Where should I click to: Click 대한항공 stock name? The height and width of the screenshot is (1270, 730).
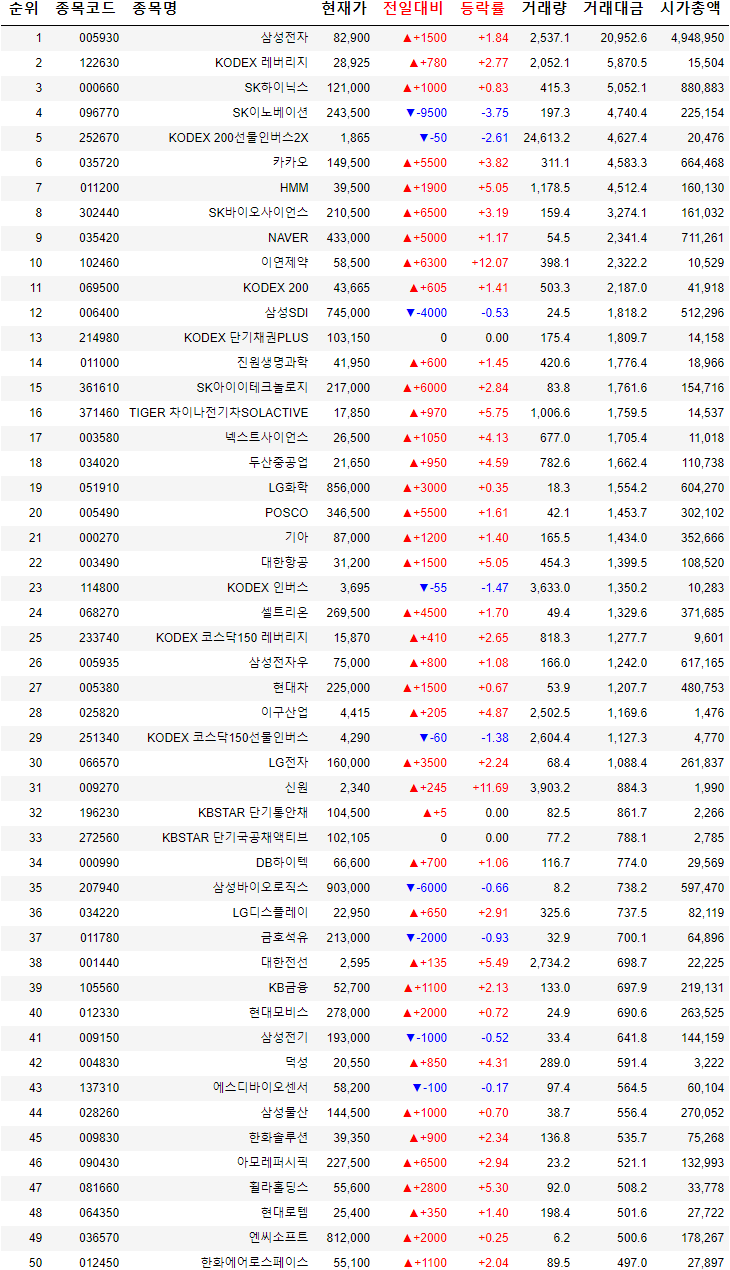284,563
